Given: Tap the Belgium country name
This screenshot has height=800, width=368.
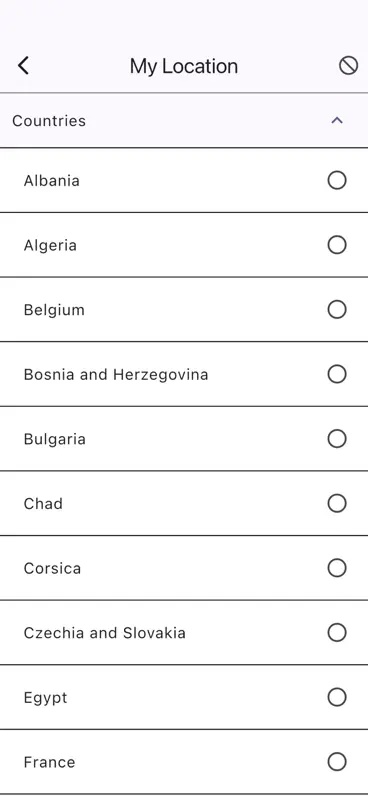Looking at the screenshot, I should [54, 310].
